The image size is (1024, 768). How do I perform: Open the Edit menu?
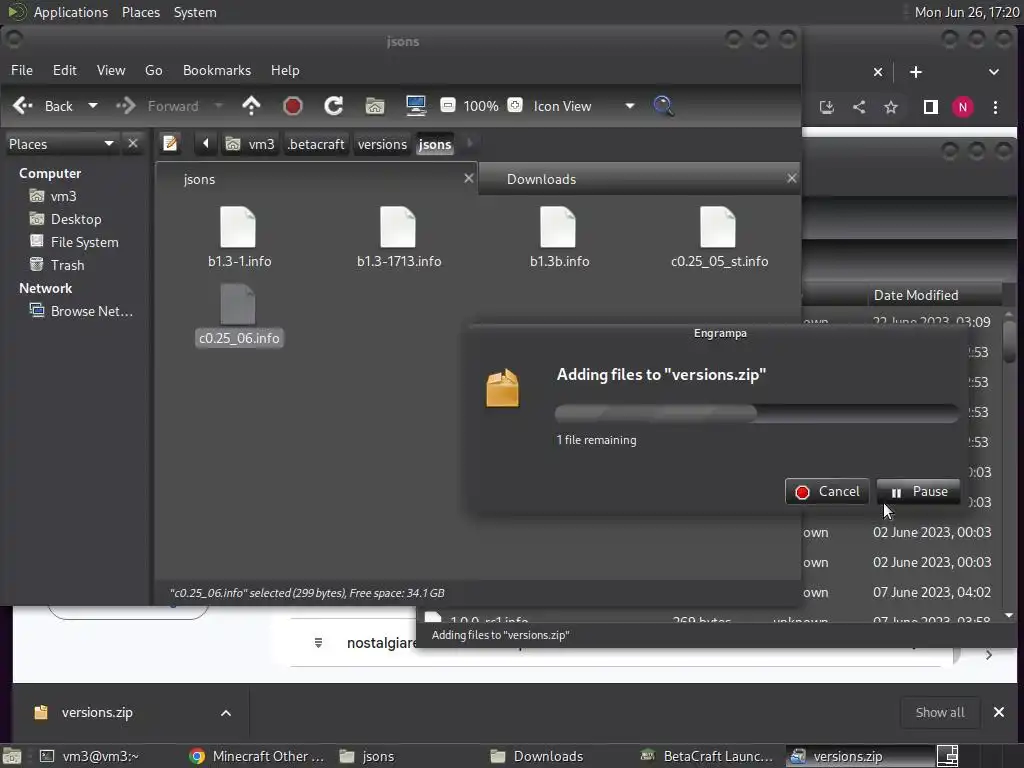coord(65,70)
